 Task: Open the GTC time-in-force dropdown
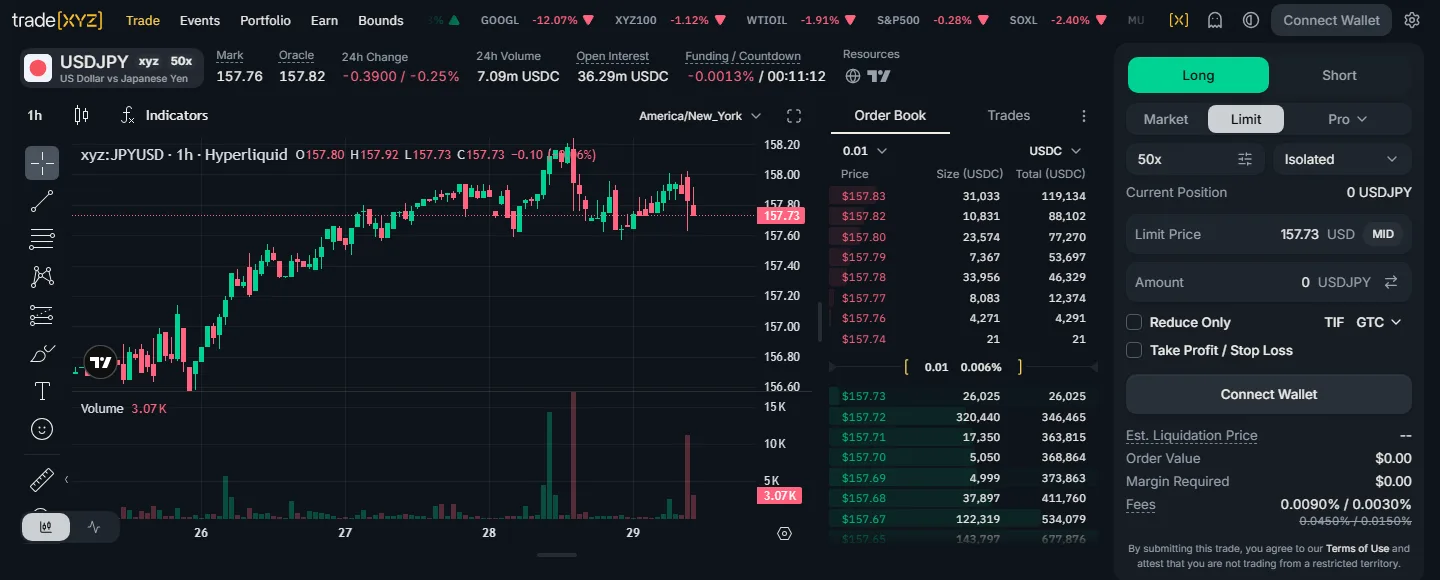click(1379, 322)
